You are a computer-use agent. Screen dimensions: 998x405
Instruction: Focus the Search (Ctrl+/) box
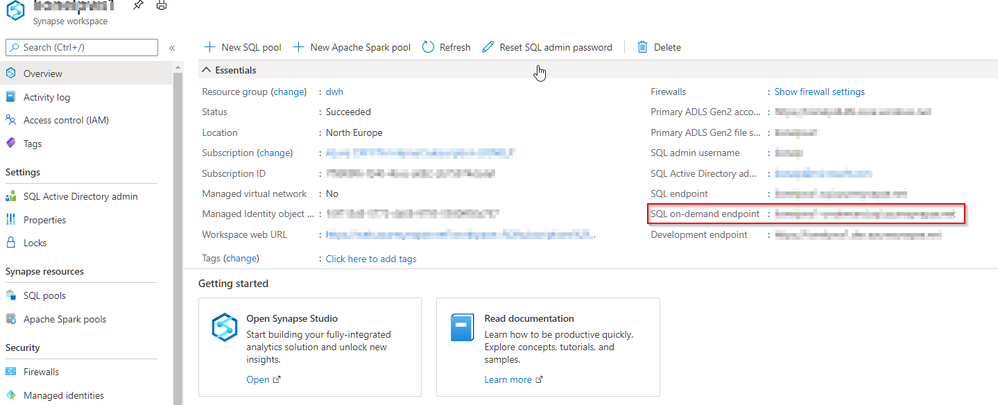81,47
